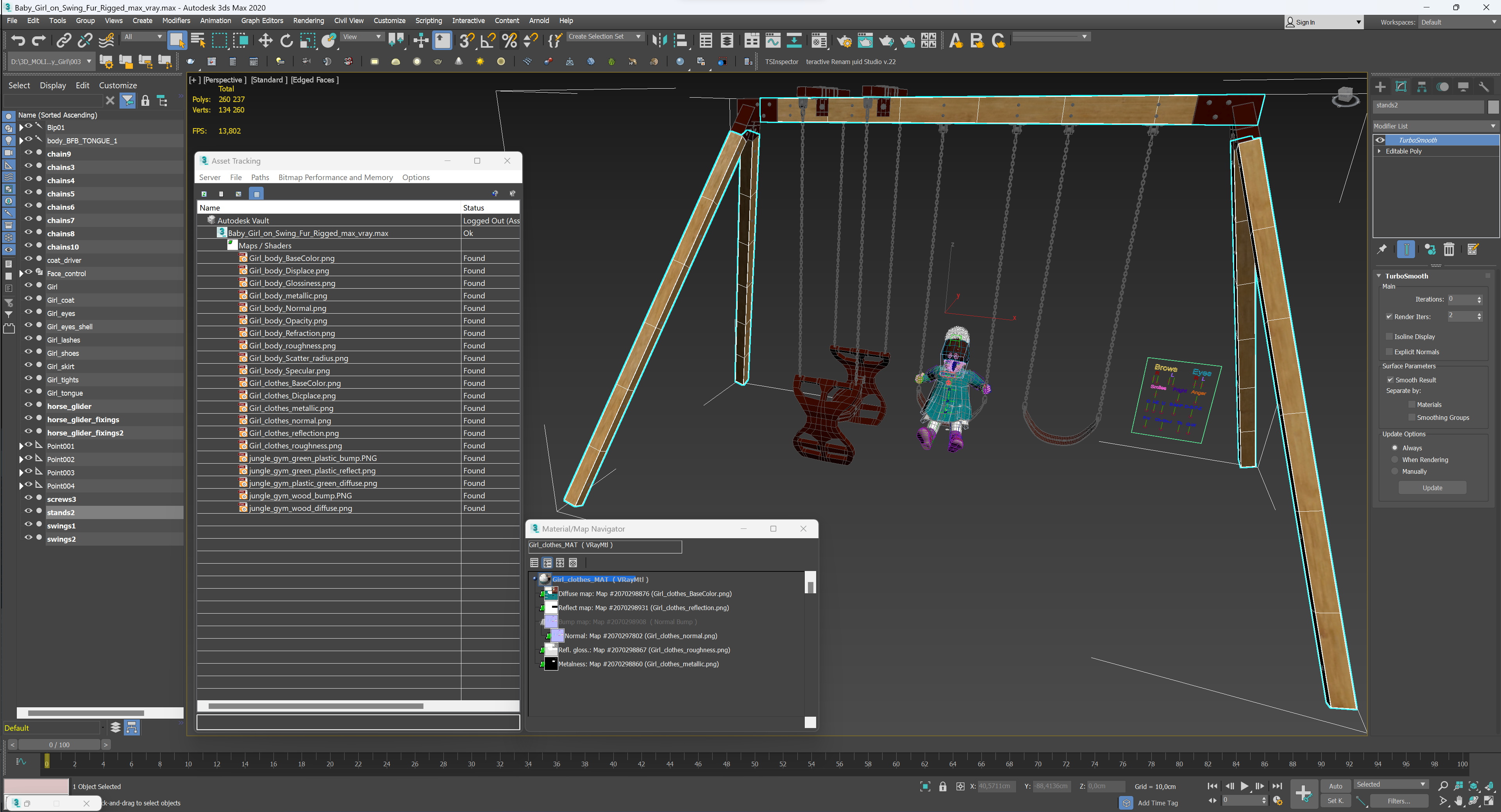Screen dimensions: 1501x812
Task: Open the Select by Name list
Action: coord(198,40)
